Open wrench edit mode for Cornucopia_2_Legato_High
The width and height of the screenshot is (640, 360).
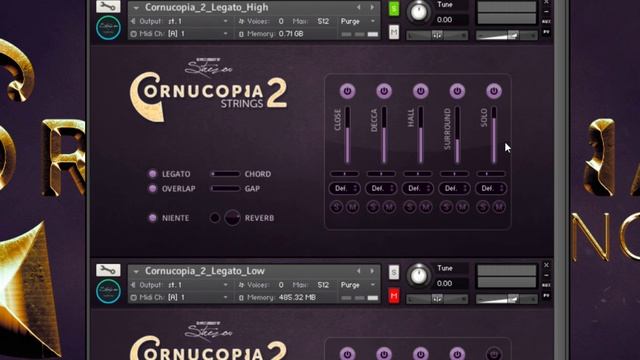(108, 6)
